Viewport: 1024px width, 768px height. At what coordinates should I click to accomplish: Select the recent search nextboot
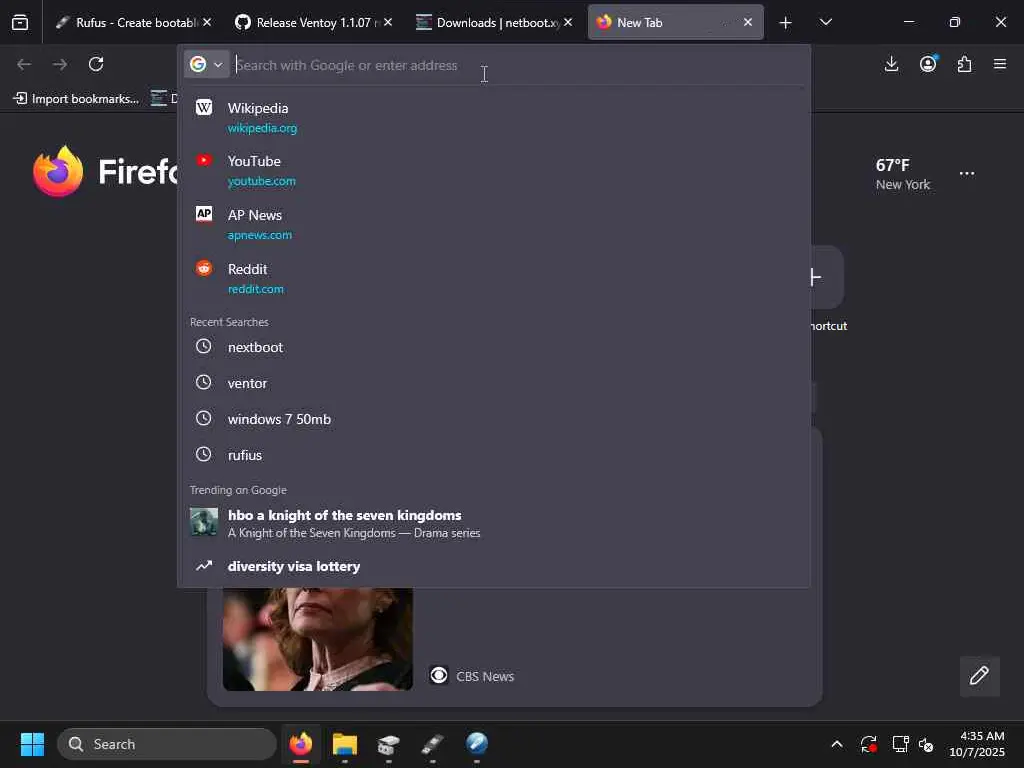coord(494,347)
